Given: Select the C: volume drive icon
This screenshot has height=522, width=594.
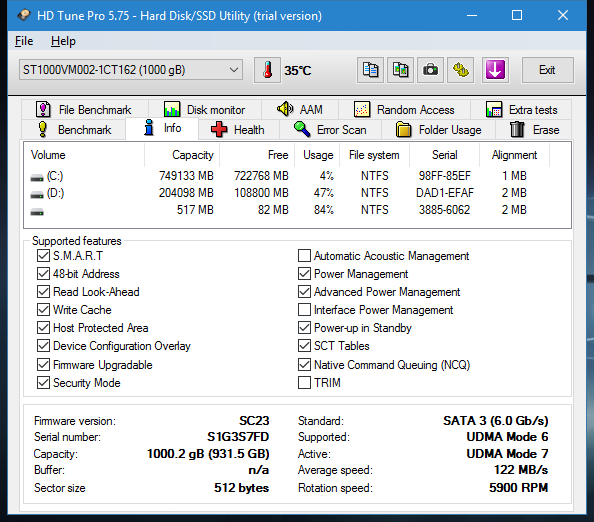Looking at the screenshot, I should coord(37,177).
